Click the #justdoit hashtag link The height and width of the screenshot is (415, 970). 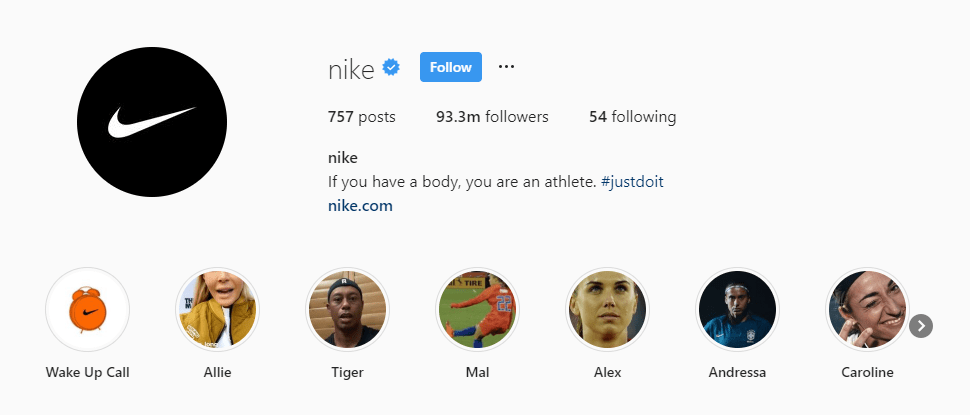pos(632,182)
